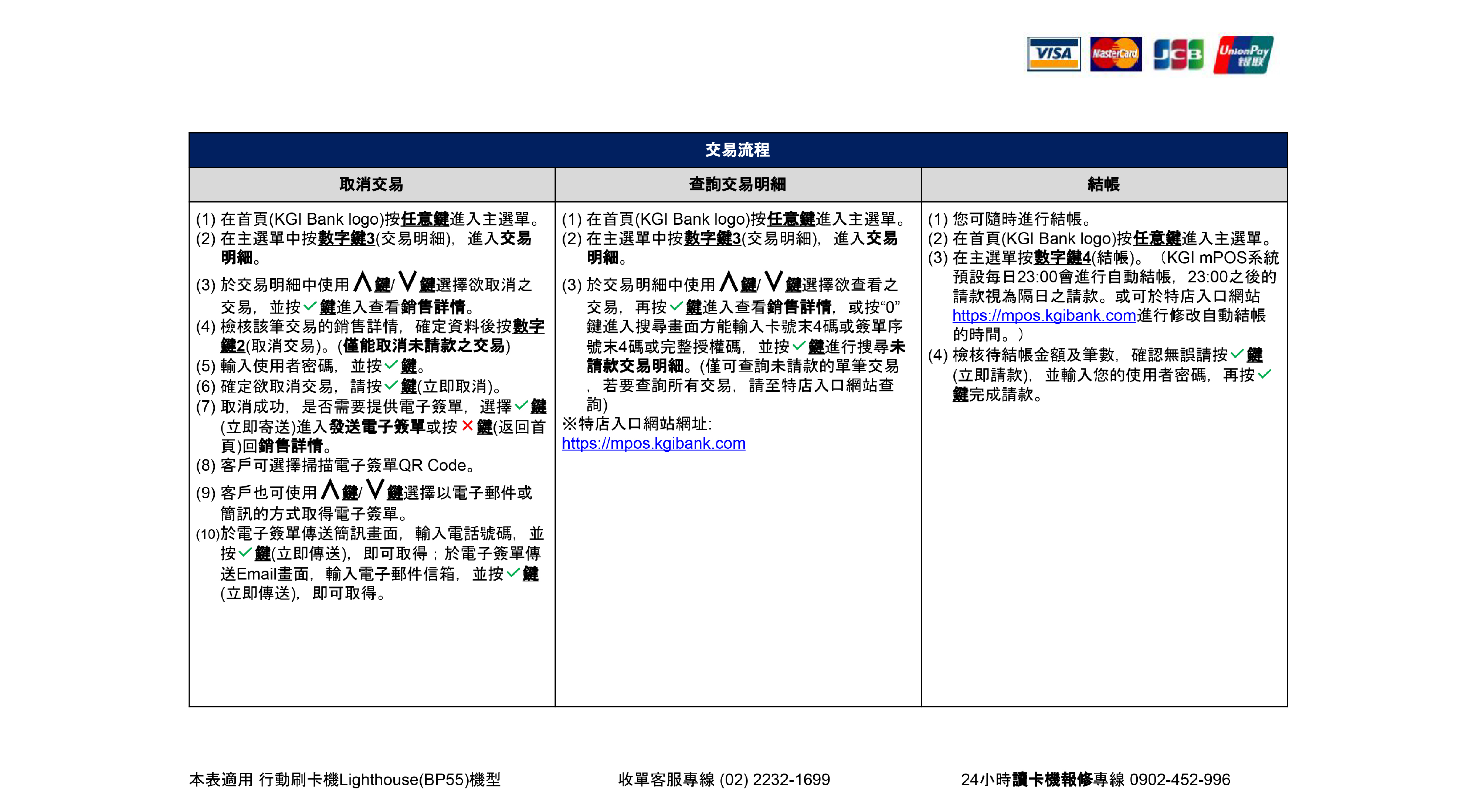Click the 發送電子簽單 bold text
The image size is (1479, 812).
click(377, 427)
